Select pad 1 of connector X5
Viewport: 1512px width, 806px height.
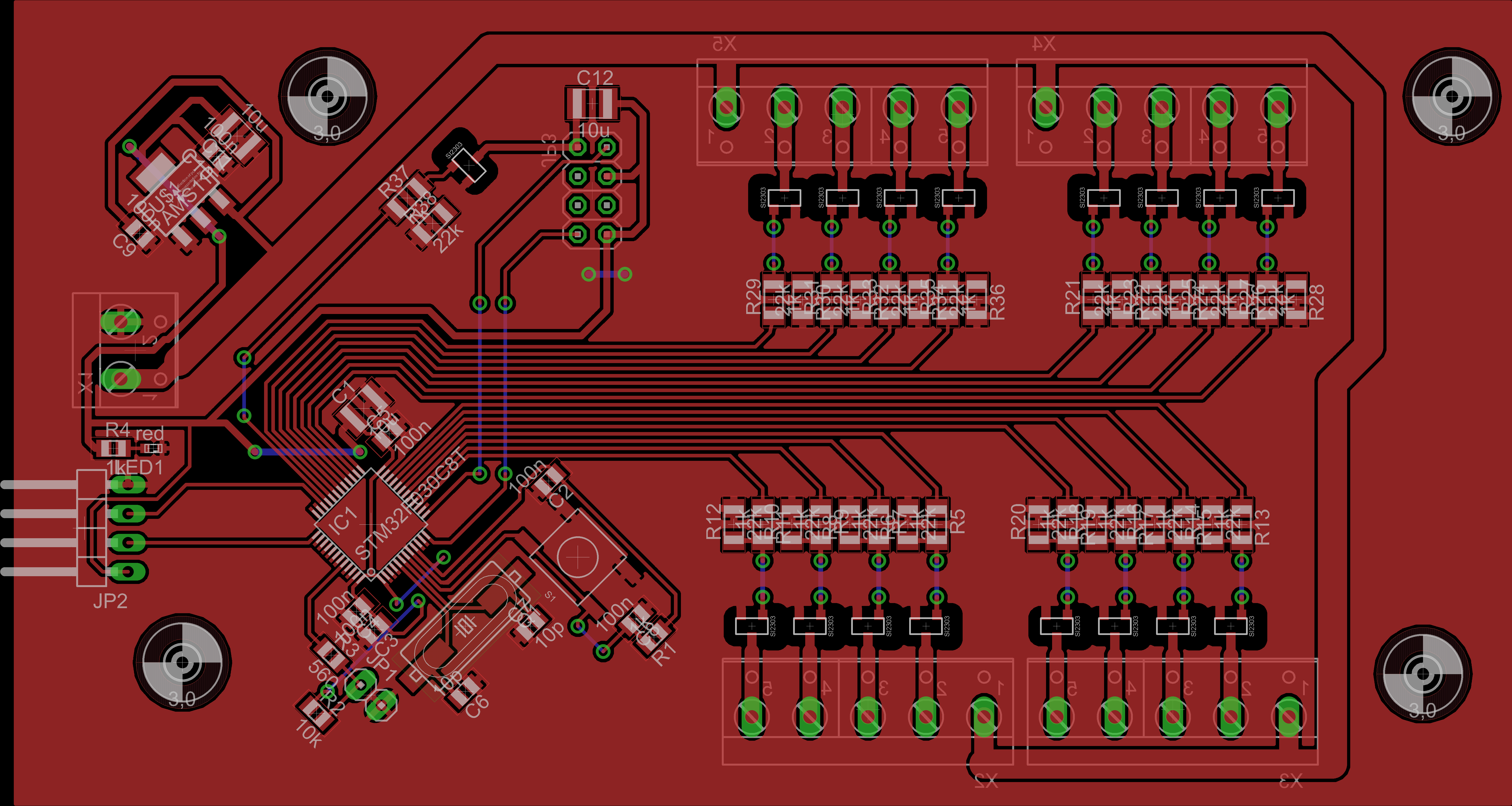(726, 107)
